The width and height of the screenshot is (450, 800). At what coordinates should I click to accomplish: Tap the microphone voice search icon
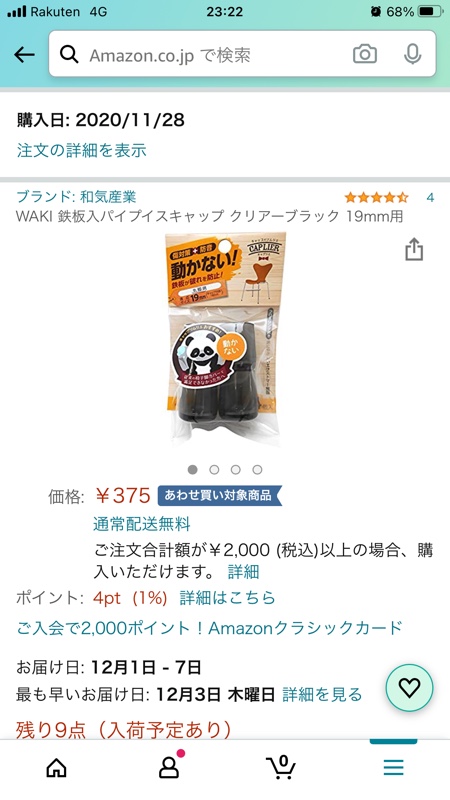412,54
